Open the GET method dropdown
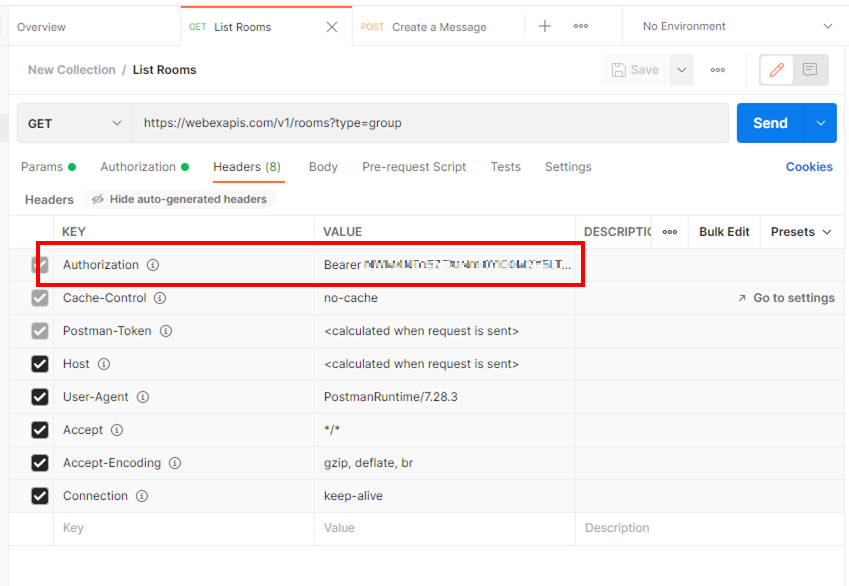 coord(73,122)
